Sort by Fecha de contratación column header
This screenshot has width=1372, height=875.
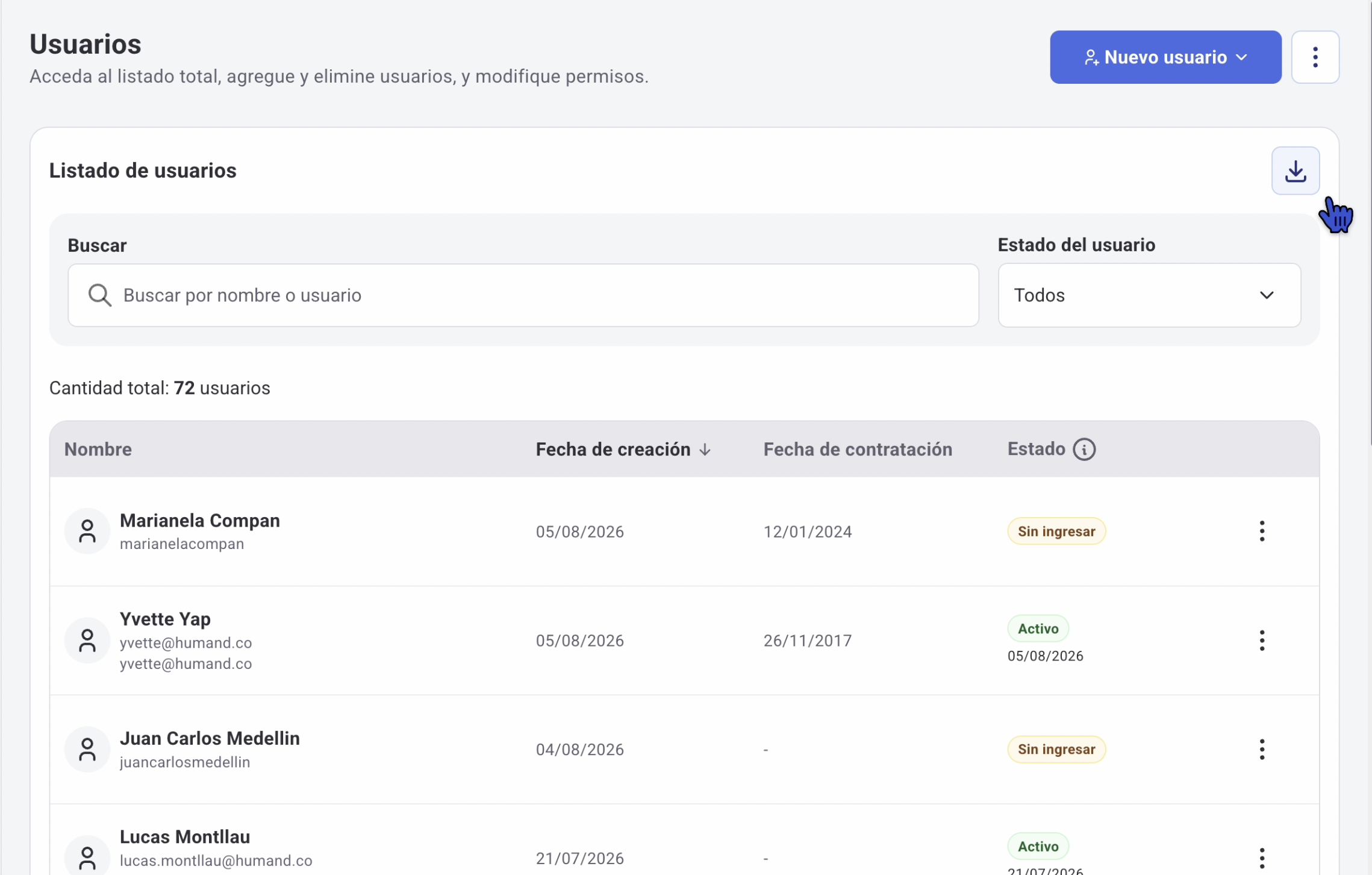(857, 450)
